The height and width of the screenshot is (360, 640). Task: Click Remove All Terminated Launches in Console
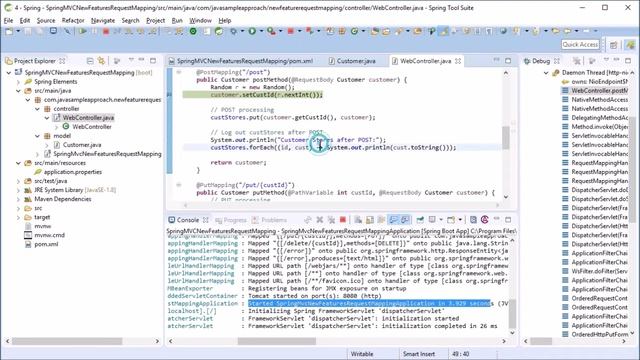tap(331, 220)
